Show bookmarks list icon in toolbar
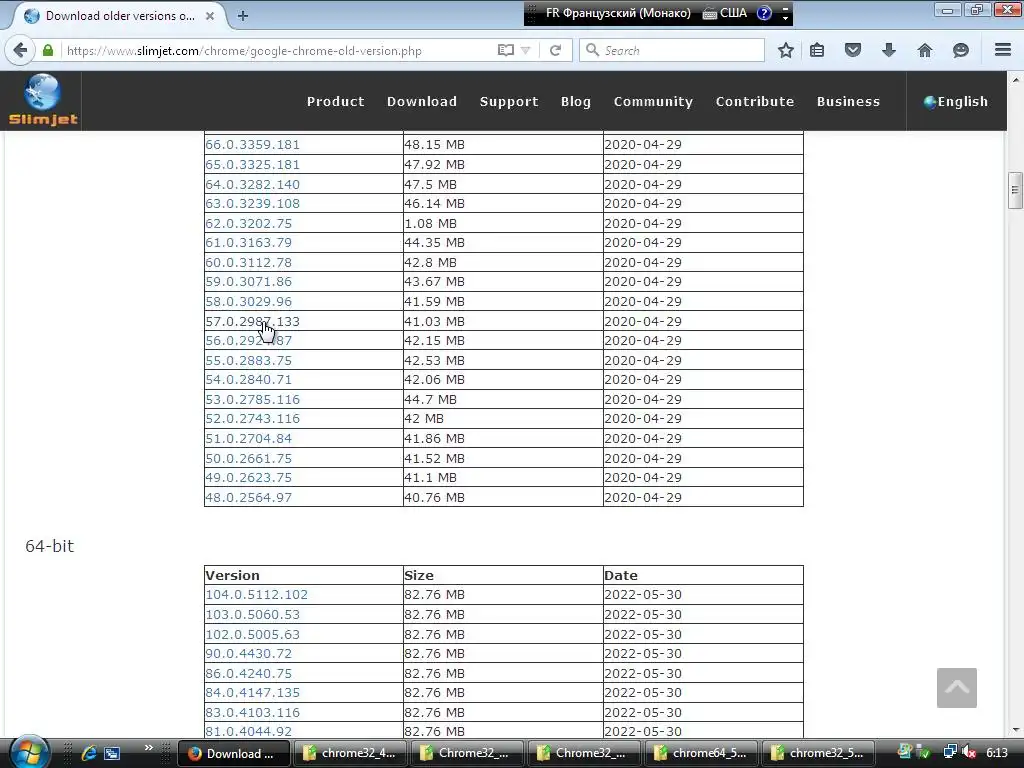The image size is (1024, 768). click(x=817, y=50)
